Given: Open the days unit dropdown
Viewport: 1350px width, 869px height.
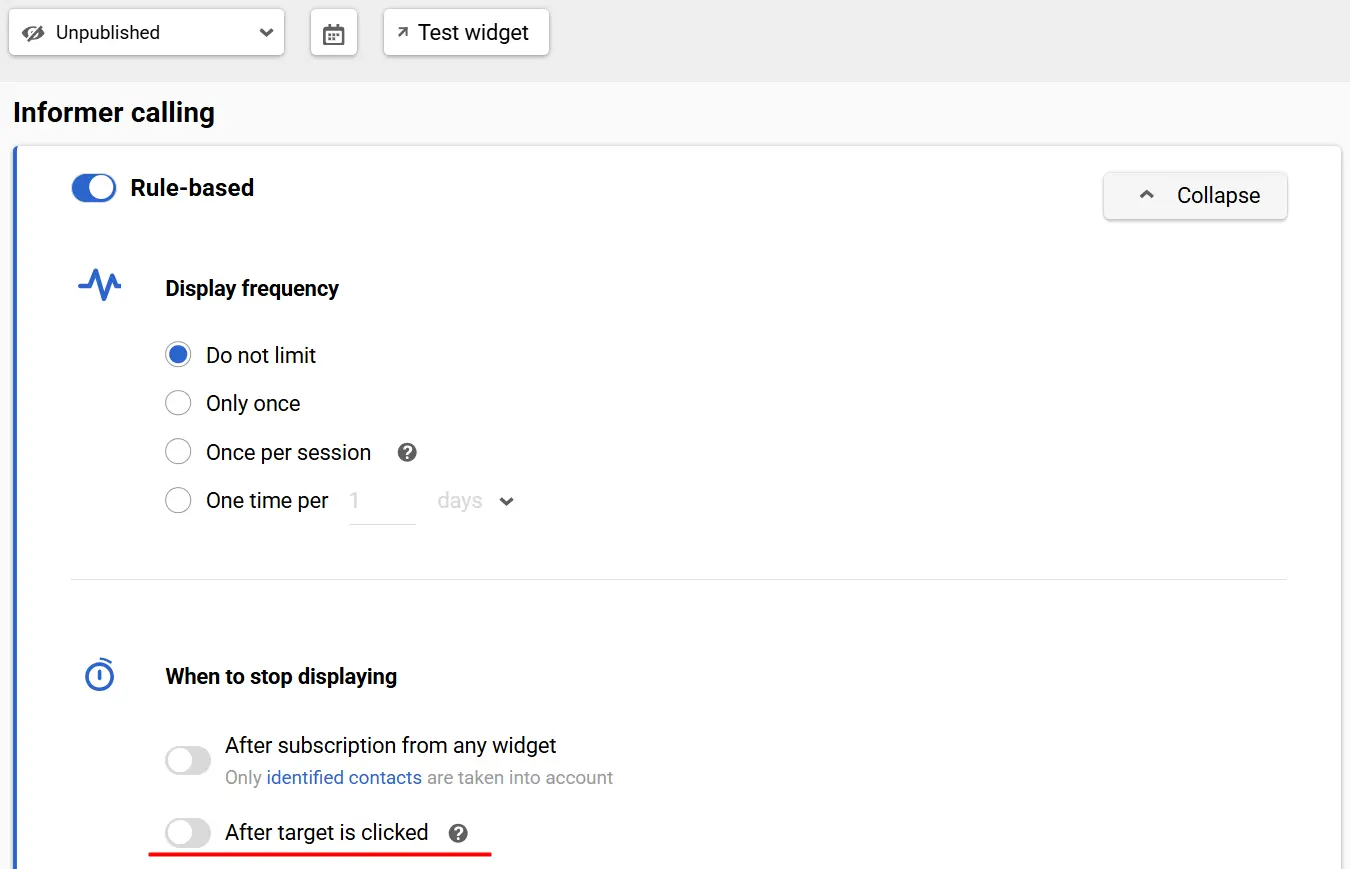Looking at the screenshot, I should pyautogui.click(x=476, y=501).
